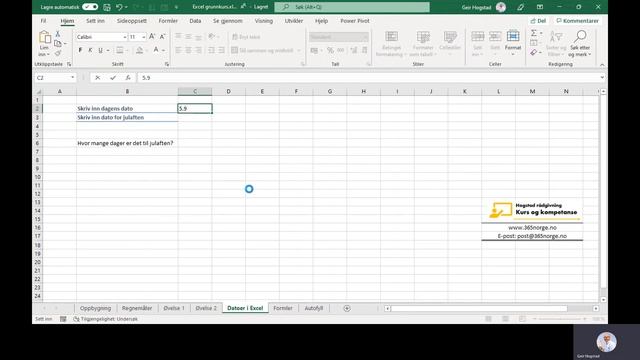Open the Øvelse 1 sheet tab
Viewport: 640px width, 360px height.
(174, 308)
